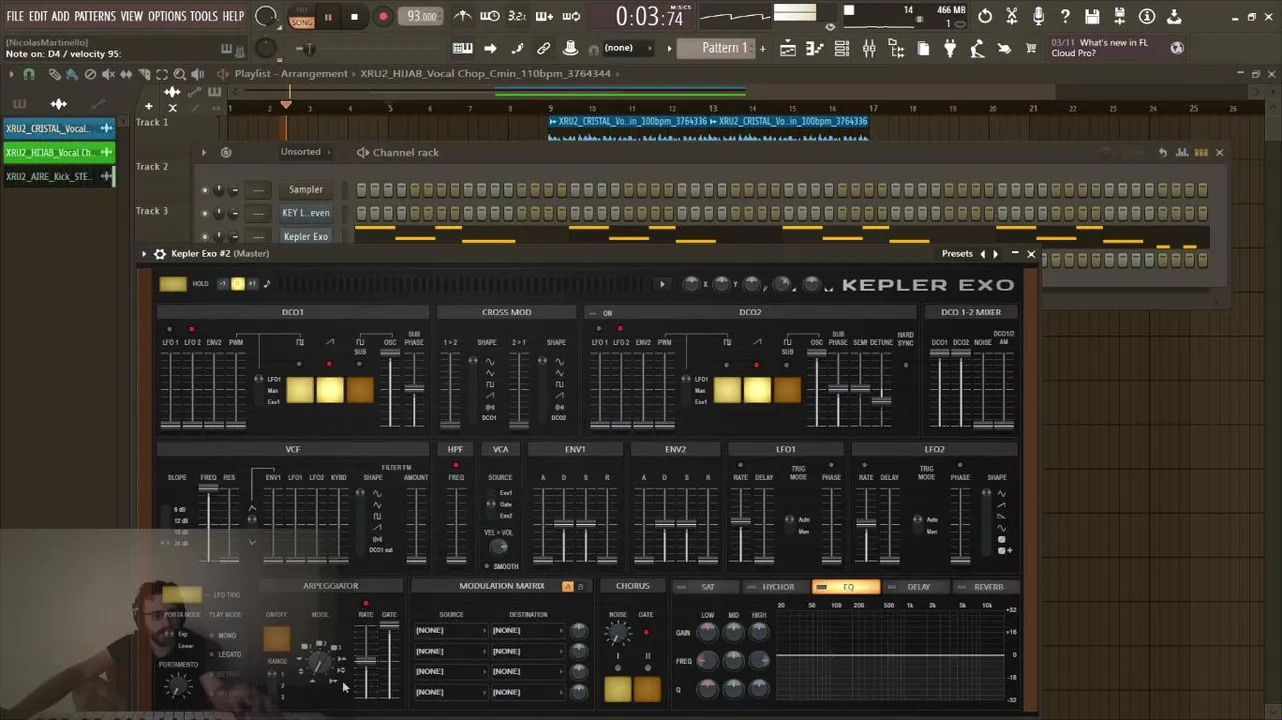The image size is (1282, 720).
Task: Select the XRU2_CRISTAL_Vocal sample in picker
Action: 58,128
